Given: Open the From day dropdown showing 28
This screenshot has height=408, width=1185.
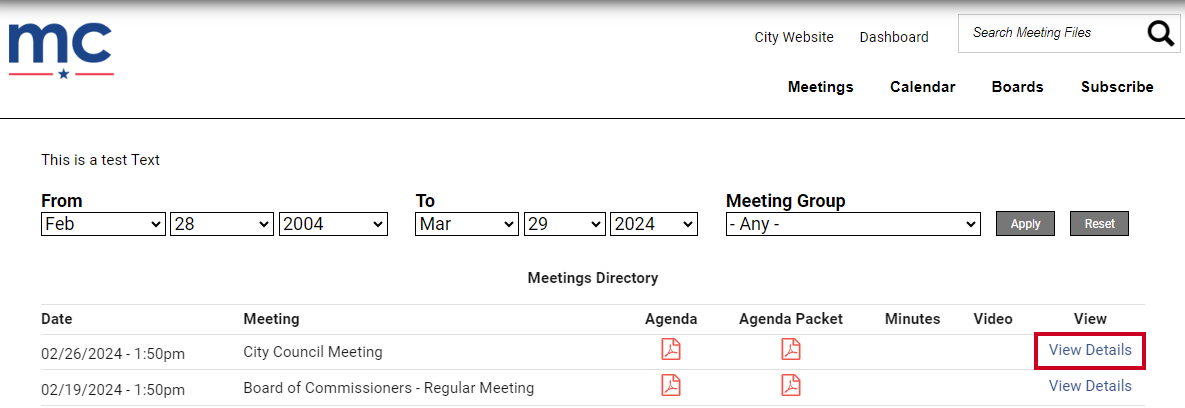Looking at the screenshot, I should coord(221,224).
